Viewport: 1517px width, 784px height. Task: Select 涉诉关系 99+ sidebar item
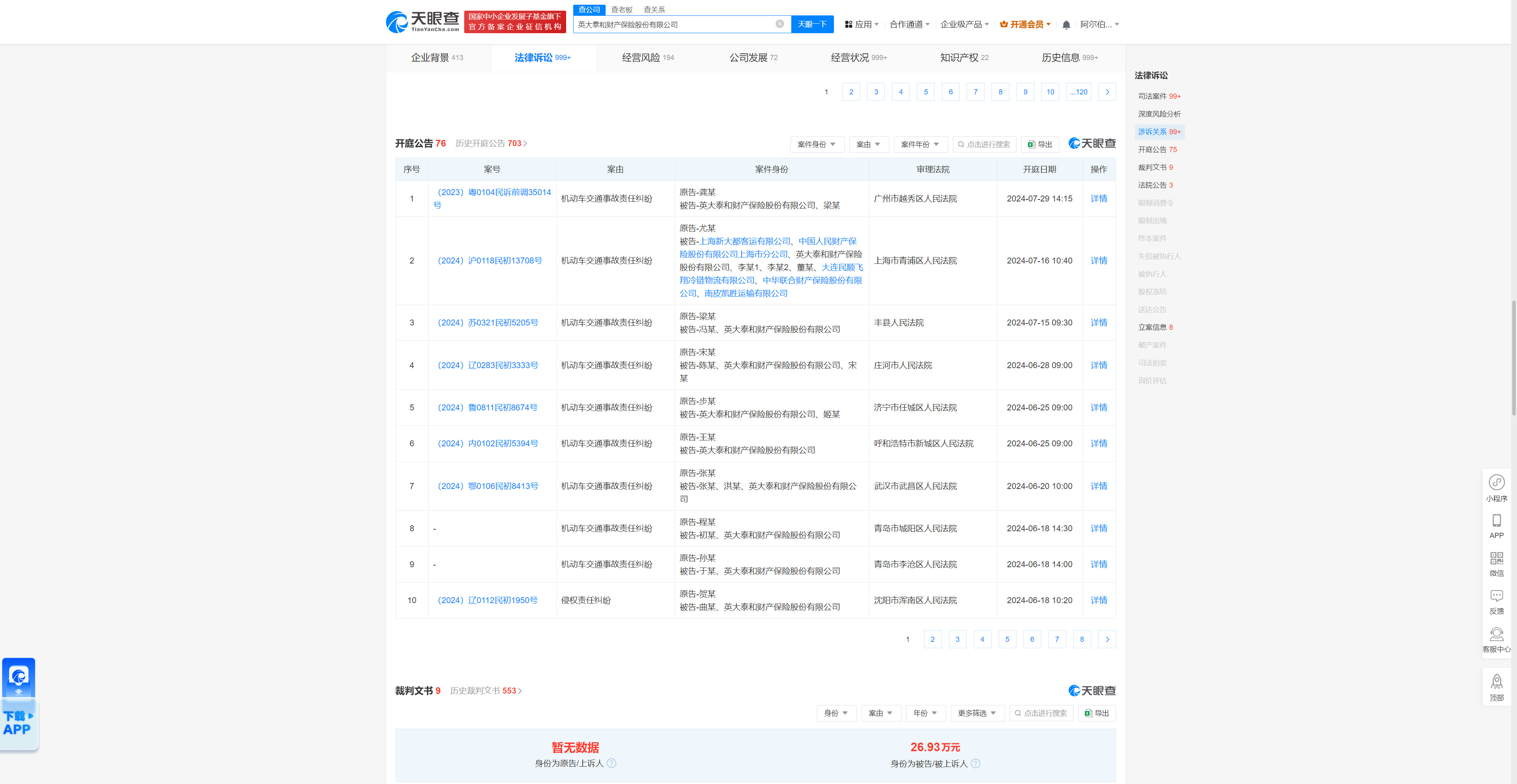click(1159, 131)
